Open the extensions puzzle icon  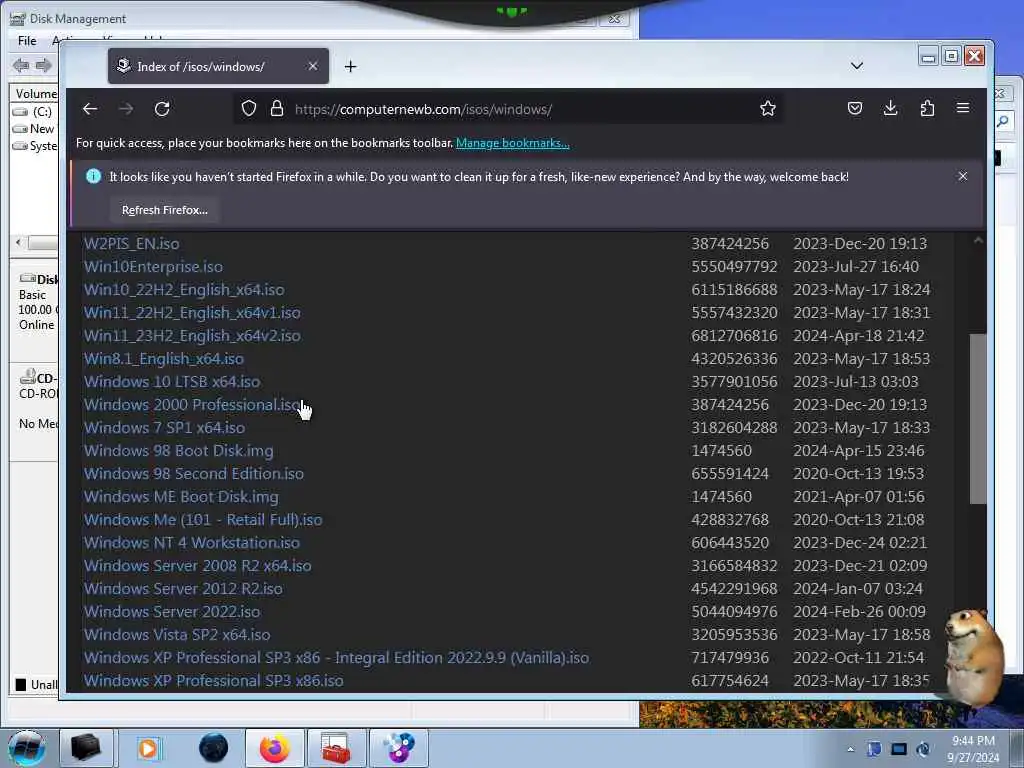[927, 108]
